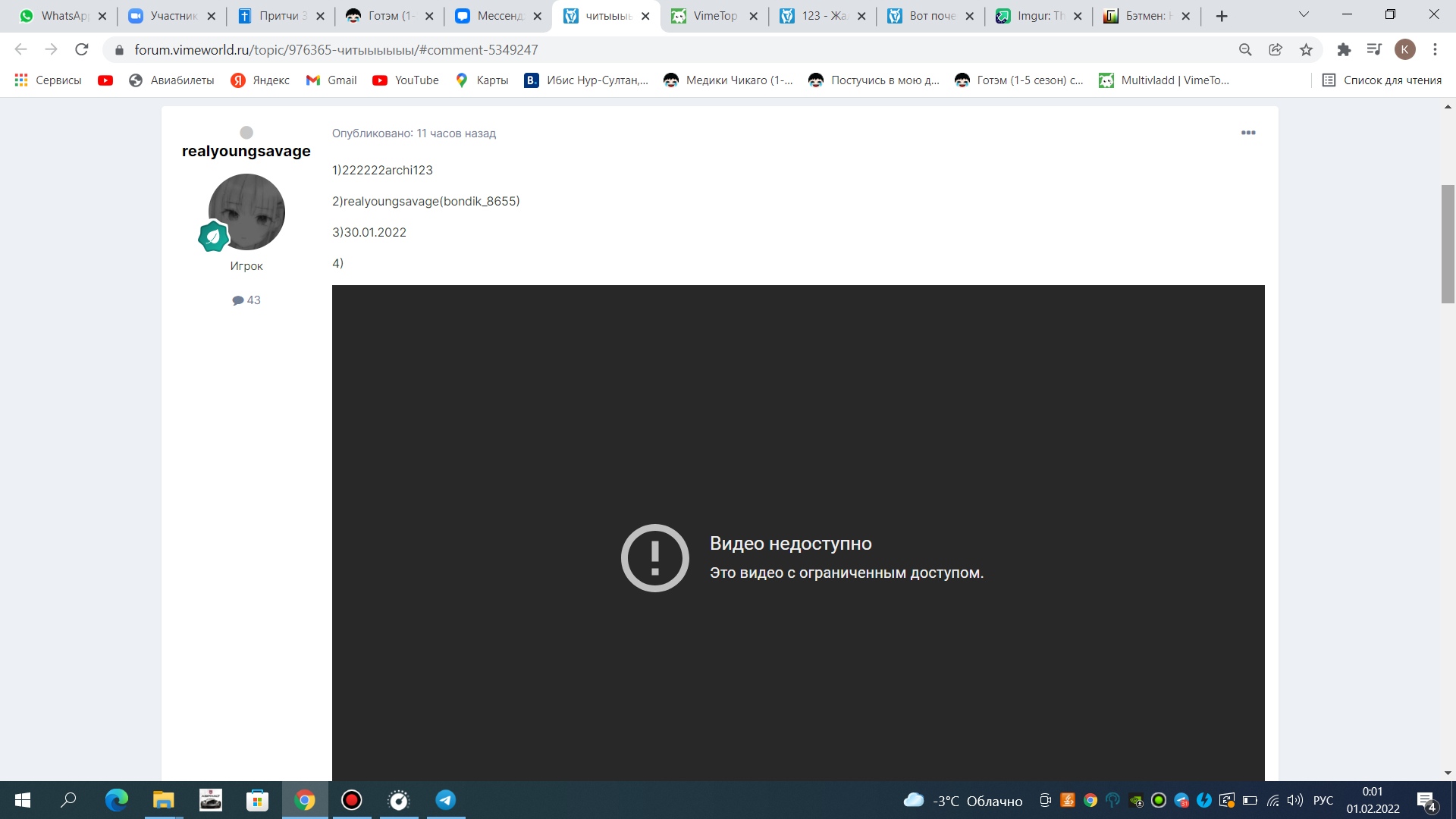Open Chrome three-dot menu

click(x=1435, y=49)
